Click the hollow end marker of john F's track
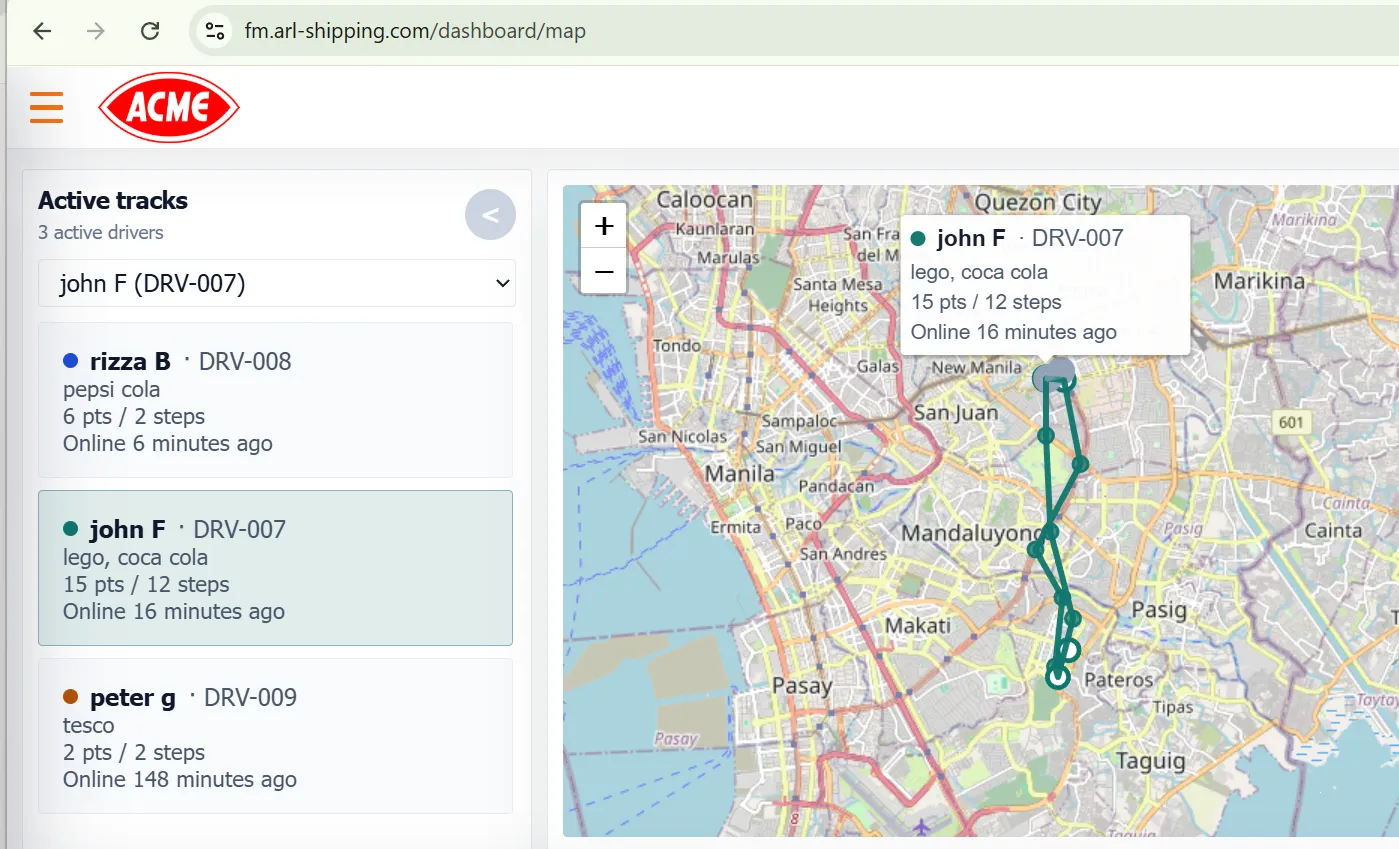Viewport: 1399px width, 849px height. 1057,678
